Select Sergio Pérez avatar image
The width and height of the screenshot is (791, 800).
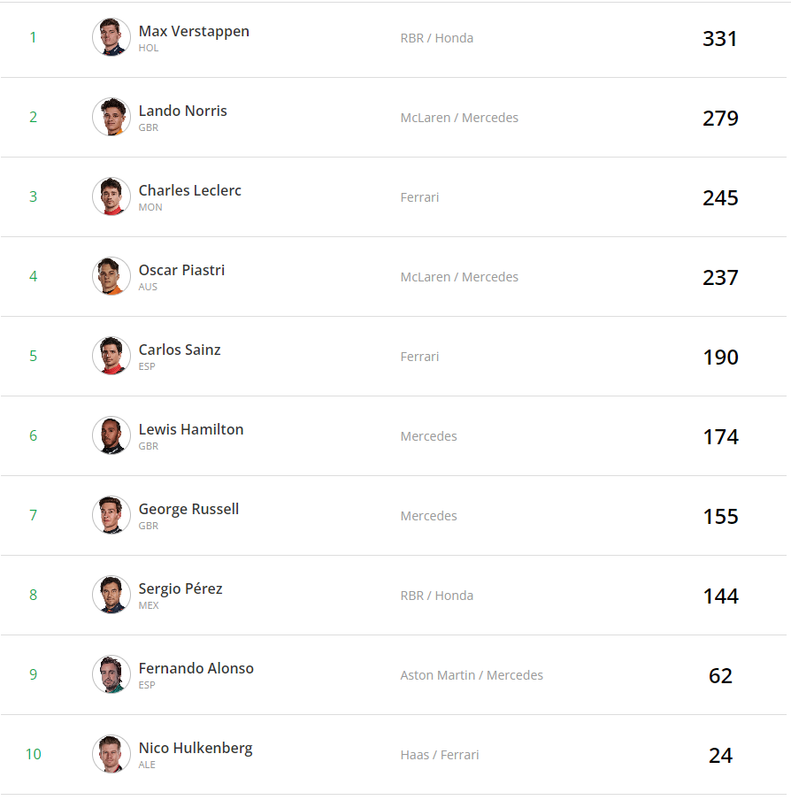111,594
